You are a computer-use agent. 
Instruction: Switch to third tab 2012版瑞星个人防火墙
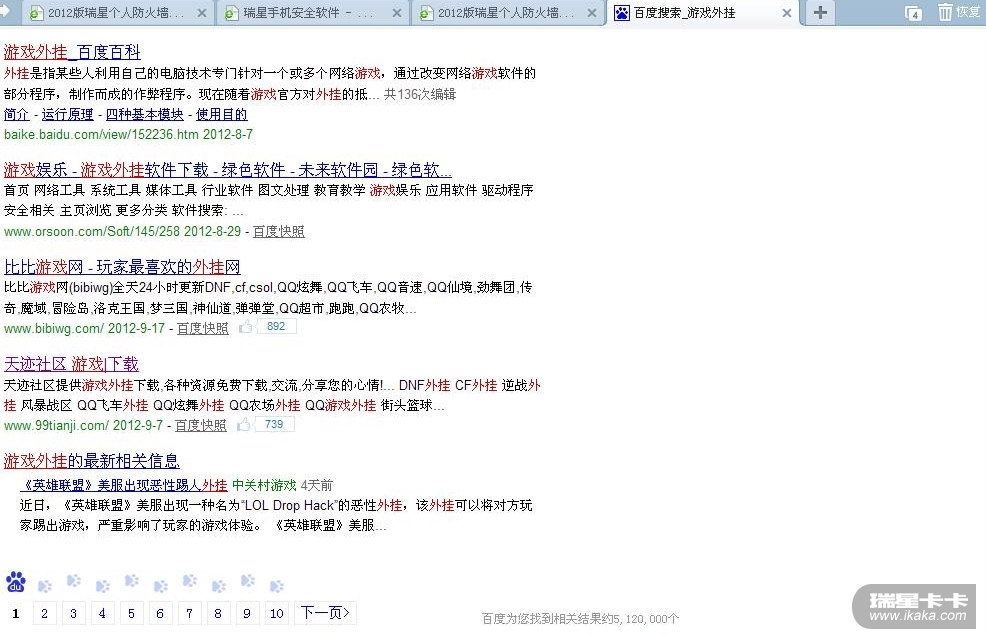click(x=505, y=13)
